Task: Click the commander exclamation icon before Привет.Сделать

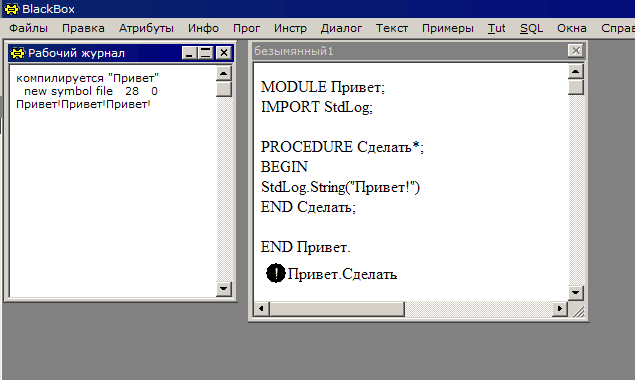Action: (276, 273)
